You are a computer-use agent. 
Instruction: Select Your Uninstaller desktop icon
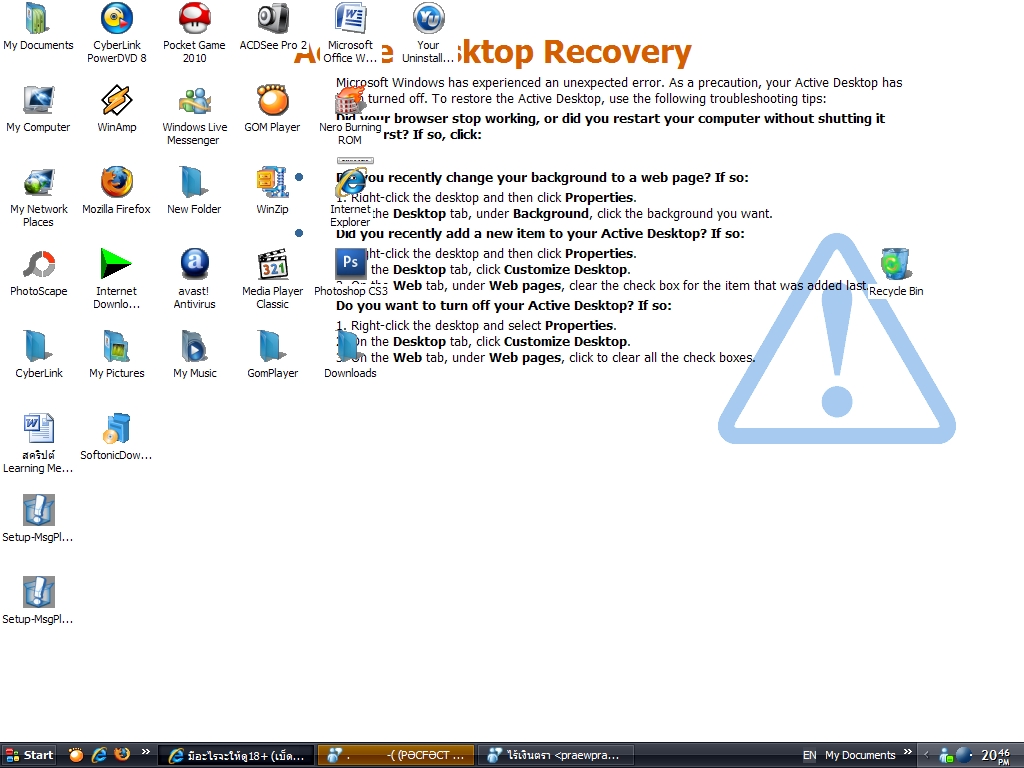pyautogui.click(x=428, y=33)
